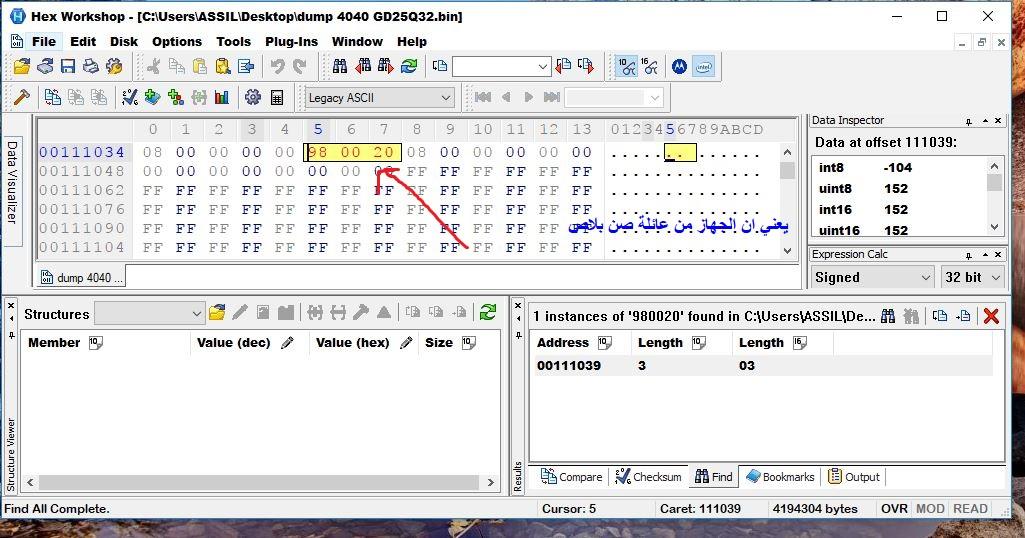Open the Tools menu
This screenshot has width=1025, height=538.
click(x=233, y=42)
